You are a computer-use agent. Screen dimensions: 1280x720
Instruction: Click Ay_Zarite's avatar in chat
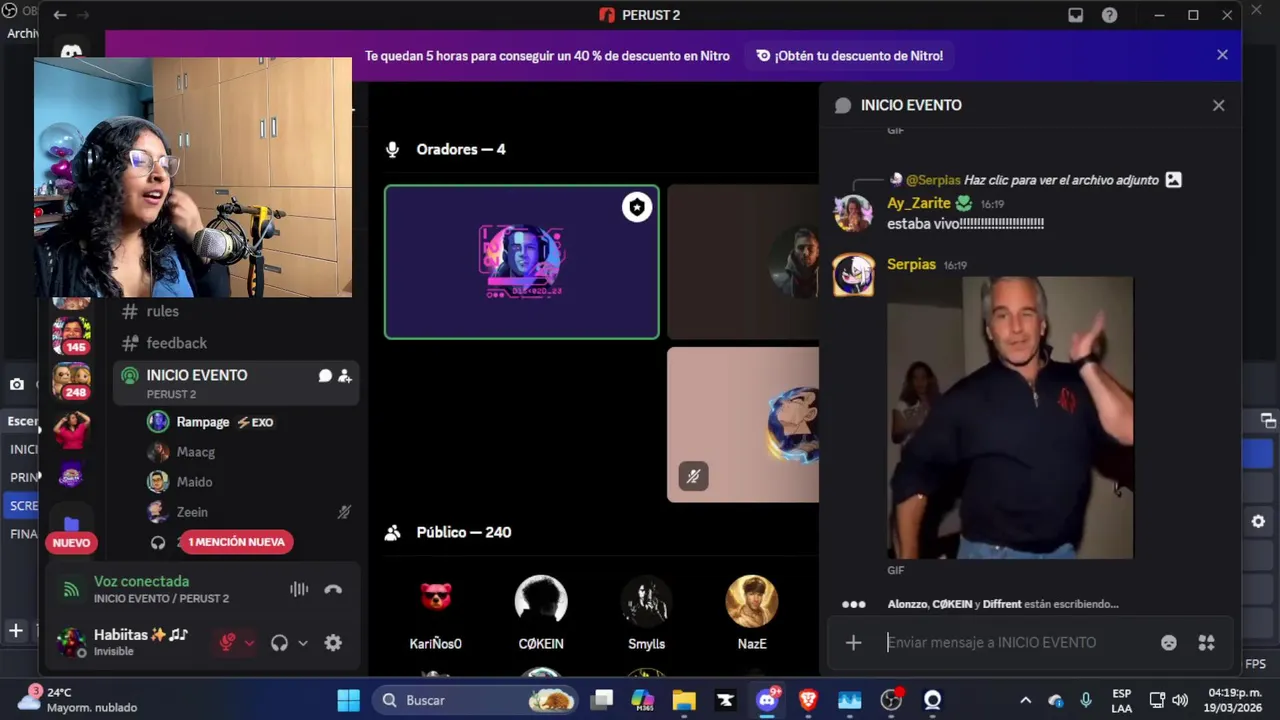(x=854, y=213)
